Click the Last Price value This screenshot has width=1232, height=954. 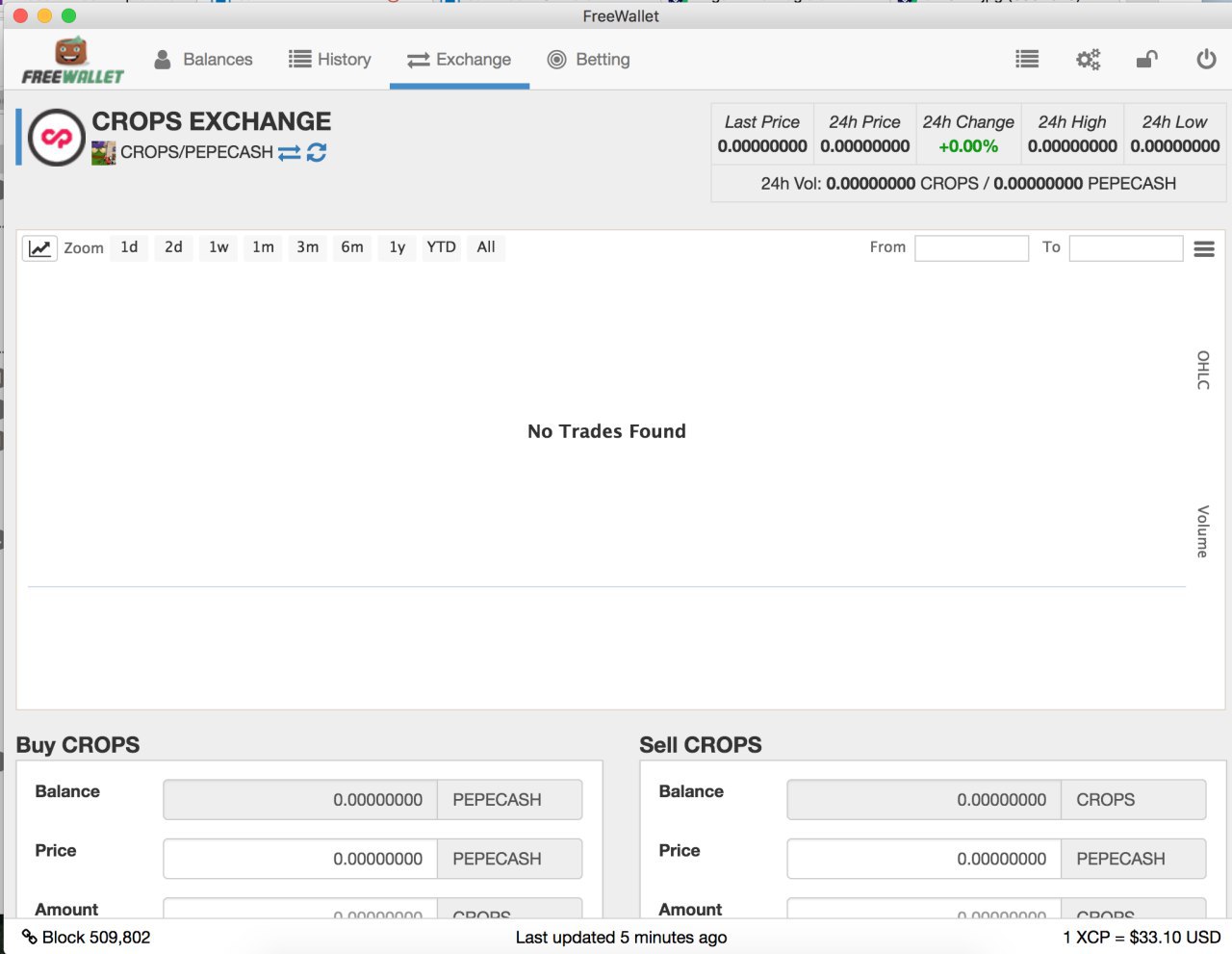(x=762, y=146)
